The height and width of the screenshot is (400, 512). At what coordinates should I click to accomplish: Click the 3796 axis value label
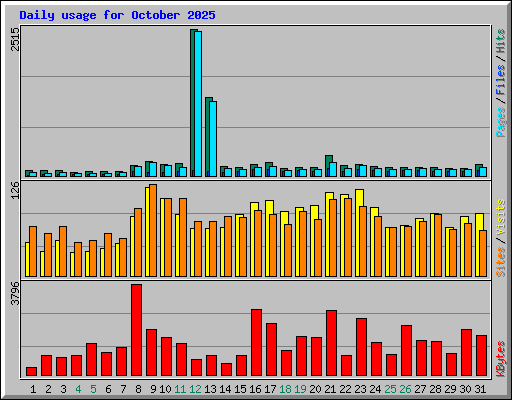15,293
